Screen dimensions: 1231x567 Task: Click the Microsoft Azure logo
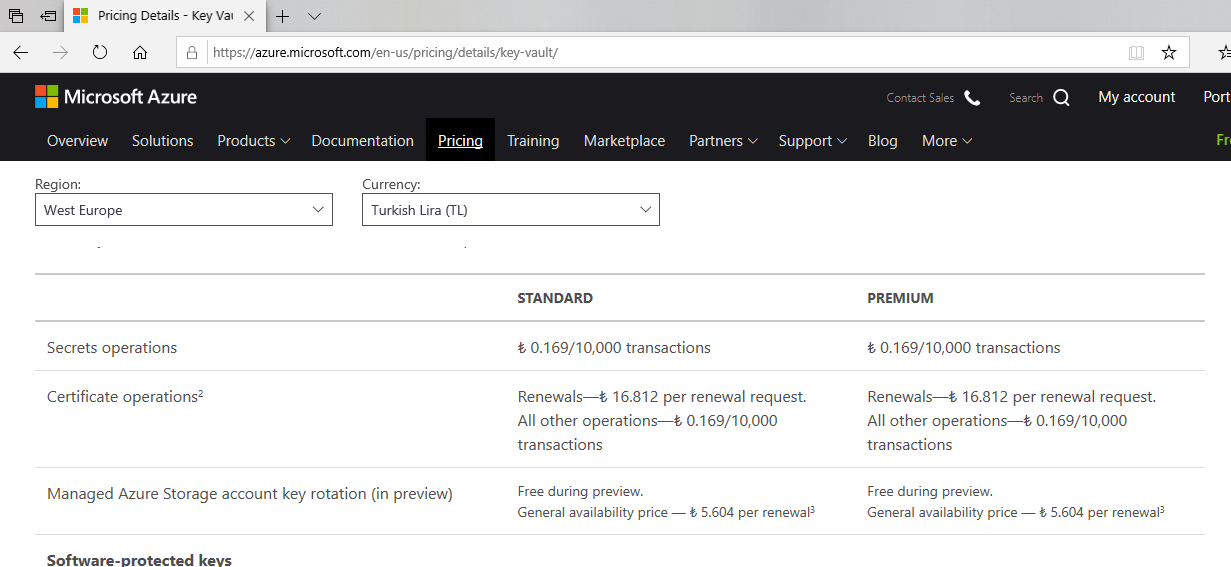coord(116,97)
